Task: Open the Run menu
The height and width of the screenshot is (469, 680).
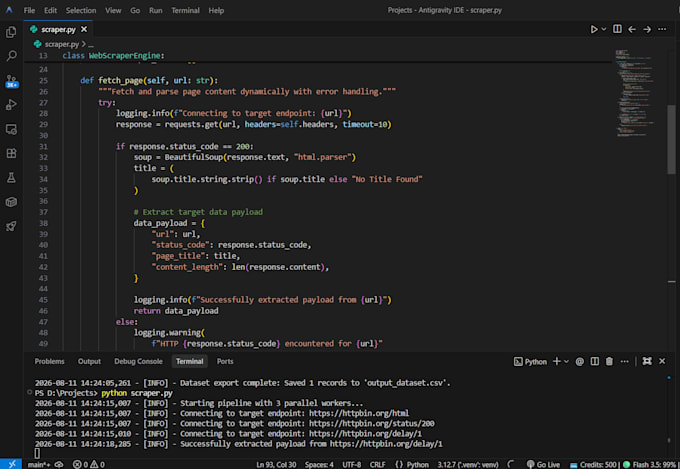Action: click(x=156, y=10)
